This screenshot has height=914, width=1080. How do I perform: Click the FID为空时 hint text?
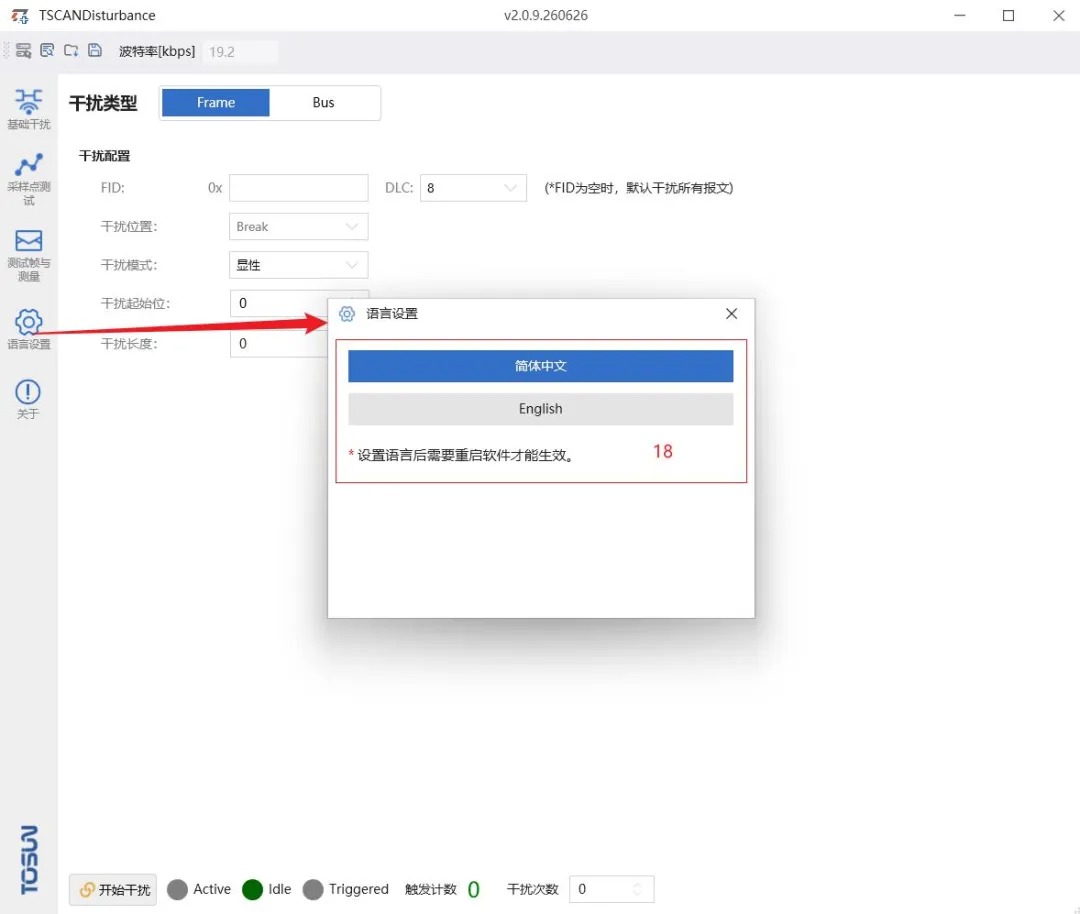(638, 188)
